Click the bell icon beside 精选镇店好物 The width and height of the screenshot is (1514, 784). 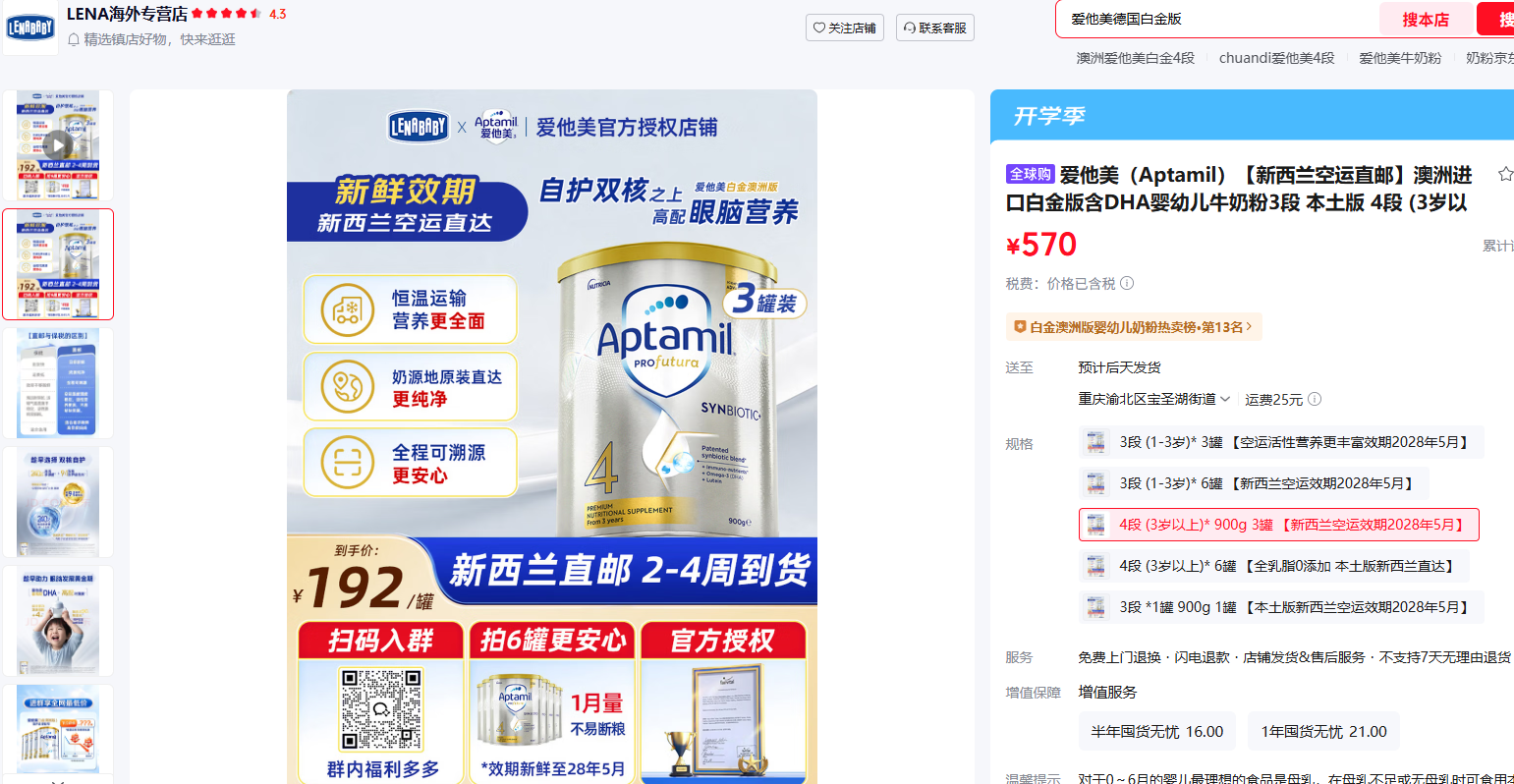pyautogui.click(x=74, y=39)
